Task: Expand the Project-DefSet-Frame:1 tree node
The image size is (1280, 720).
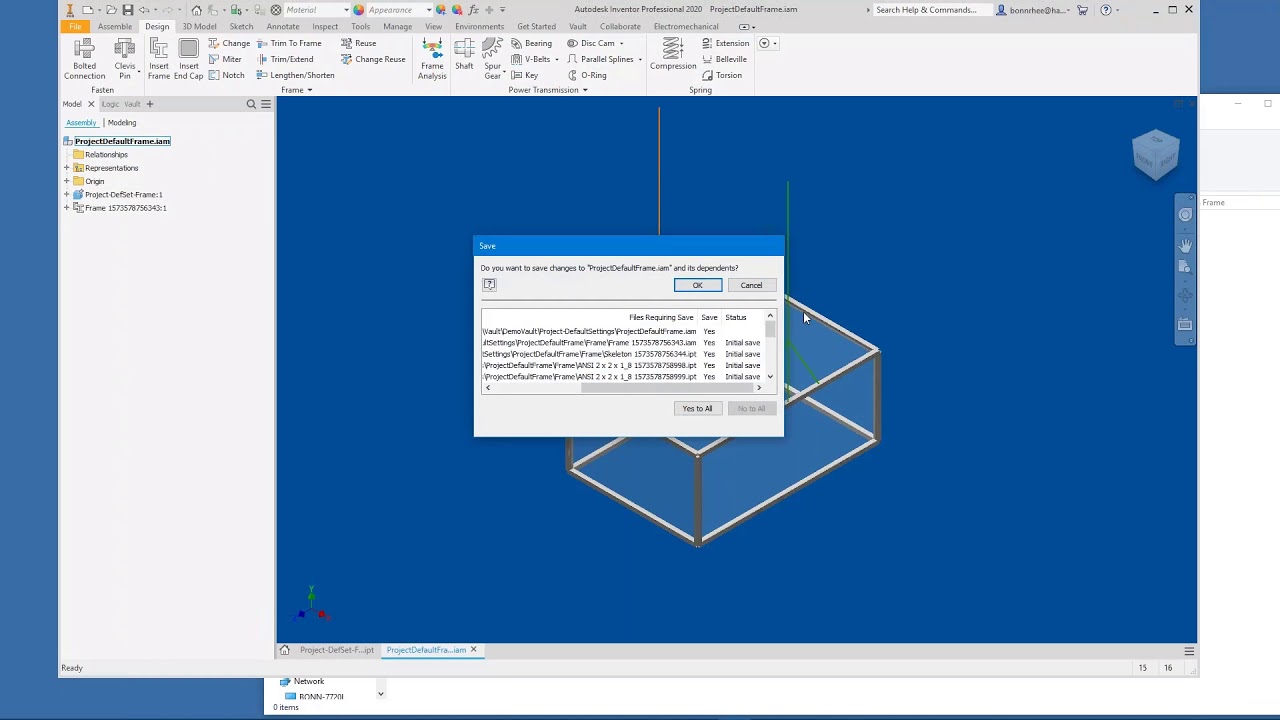Action: click(67, 195)
